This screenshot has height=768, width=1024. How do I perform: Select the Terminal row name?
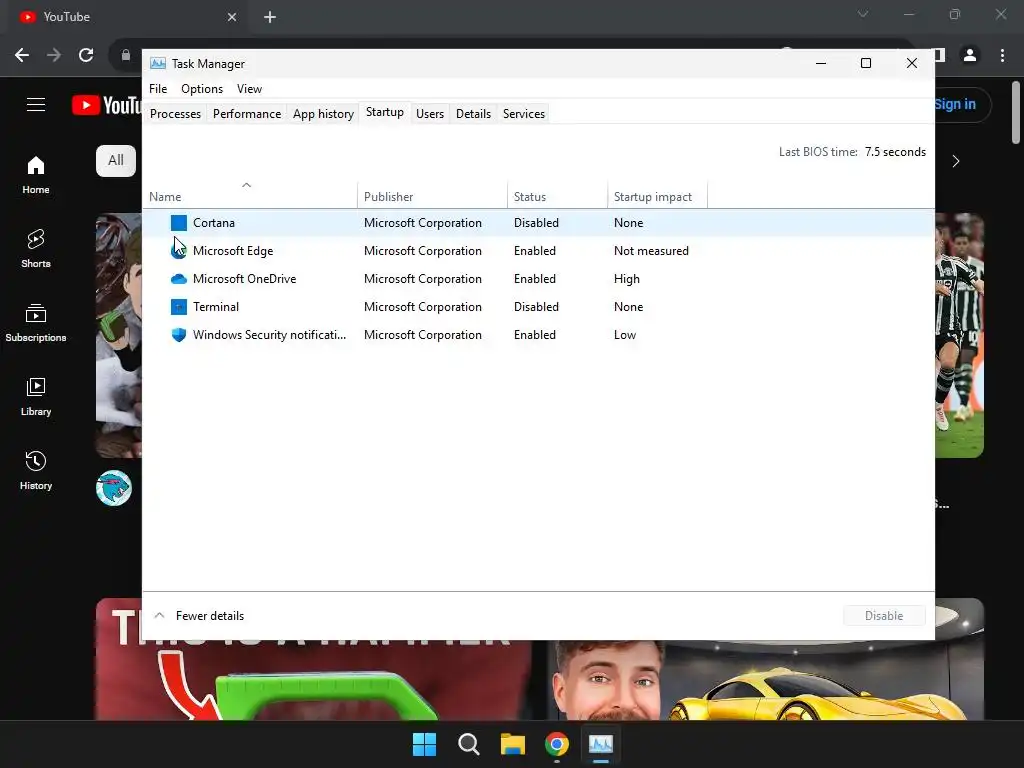(x=216, y=307)
